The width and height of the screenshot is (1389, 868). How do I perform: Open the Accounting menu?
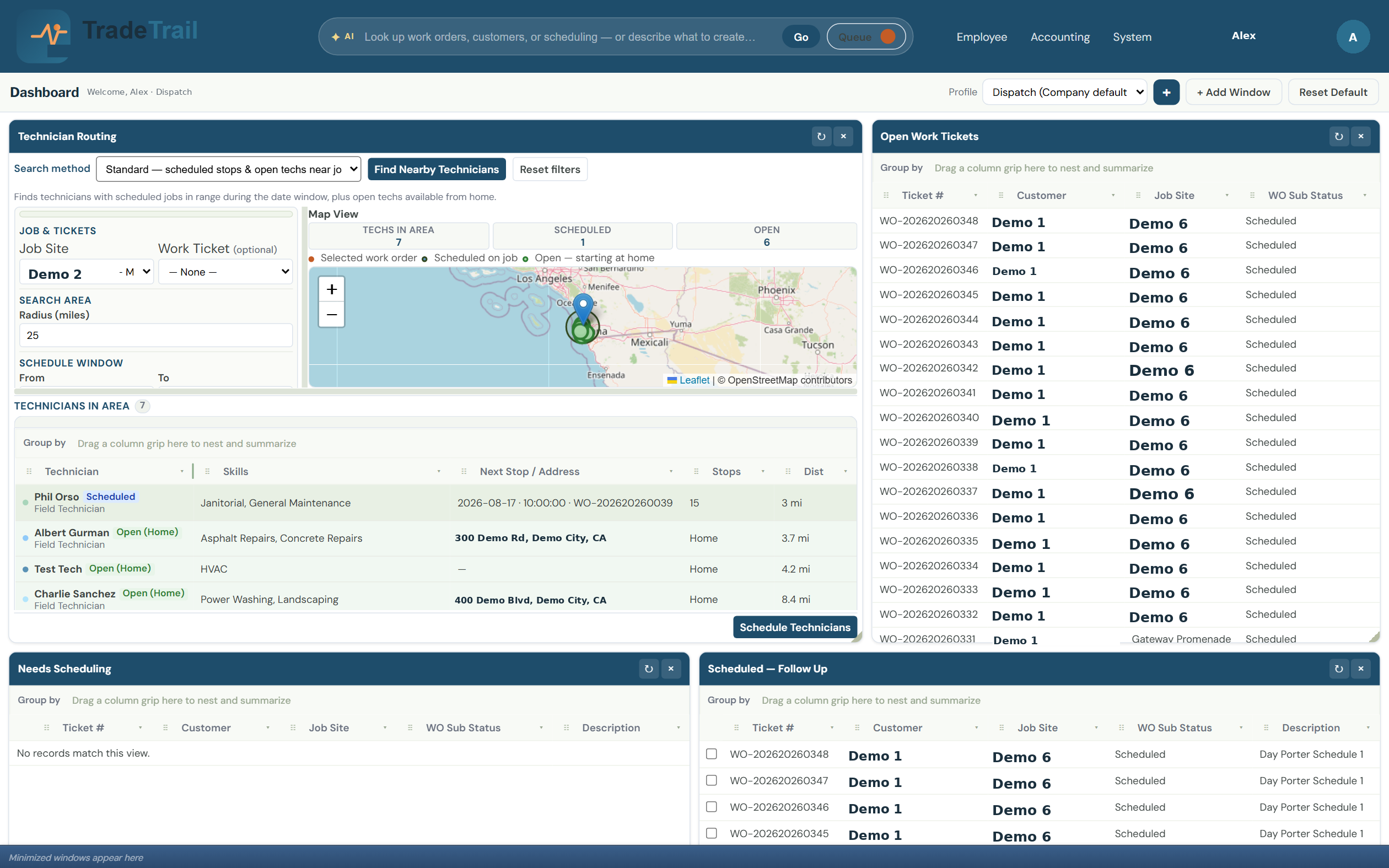tap(1060, 37)
